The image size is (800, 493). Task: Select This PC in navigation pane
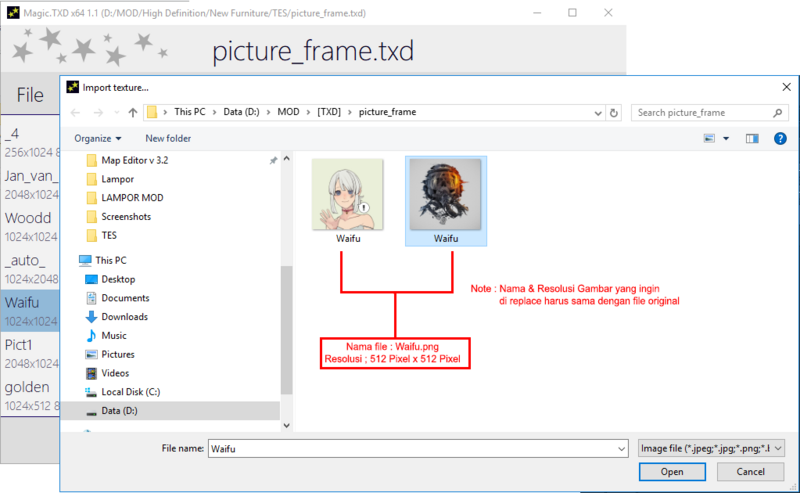(x=110, y=260)
